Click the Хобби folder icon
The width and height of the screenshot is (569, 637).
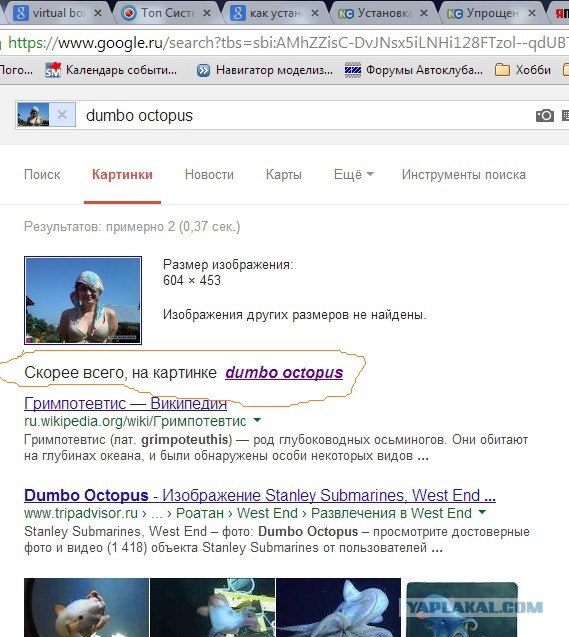(x=502, y=70)
